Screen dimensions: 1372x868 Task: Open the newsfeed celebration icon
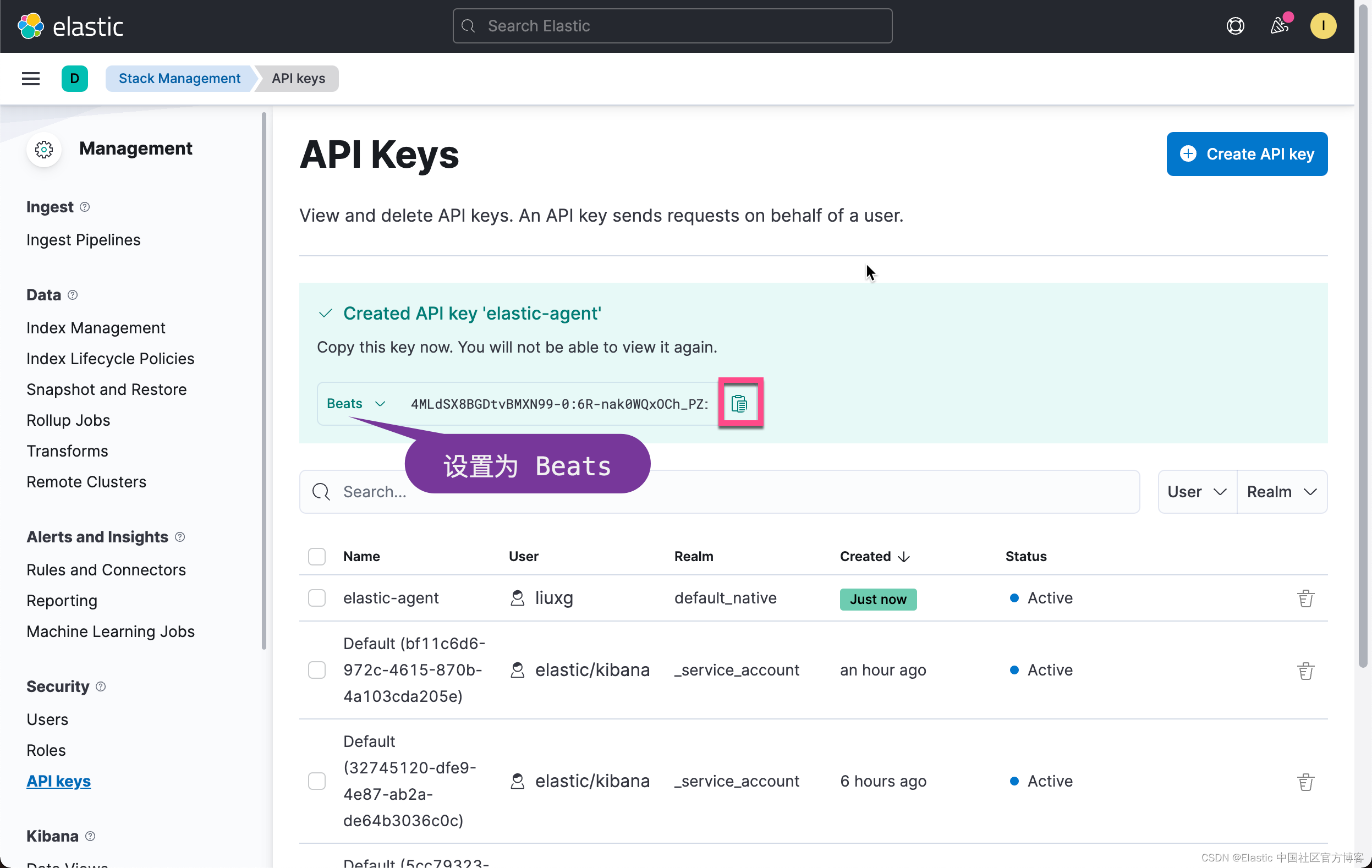click(x=1279, y=26)
